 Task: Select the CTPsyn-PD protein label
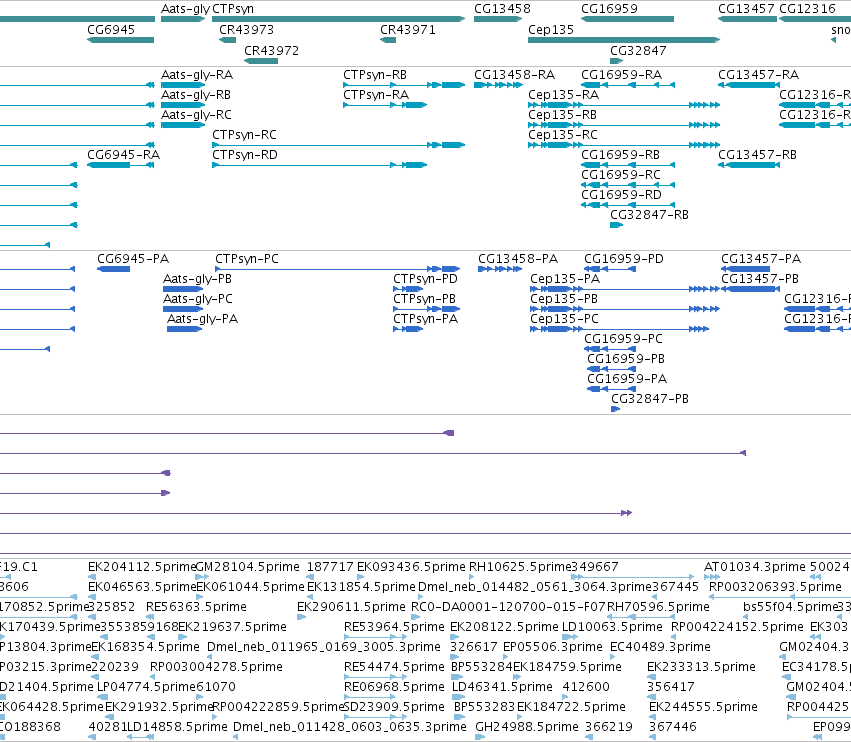(x=426, y=279)
